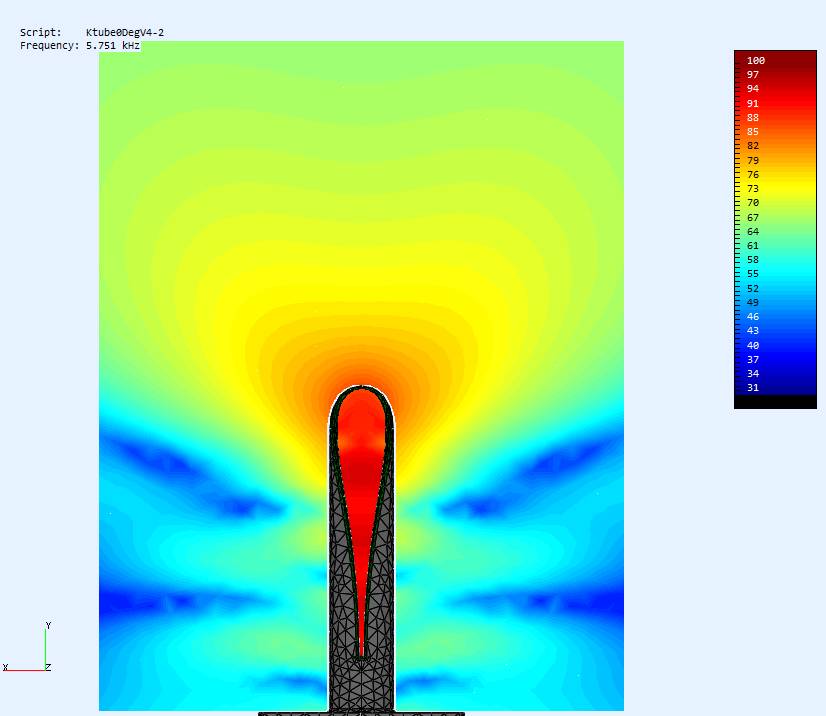Image resolution: width=826 pixels, height=716 pixels.
Task: Click the green Y axis line
Action: [x=45, y=650]
